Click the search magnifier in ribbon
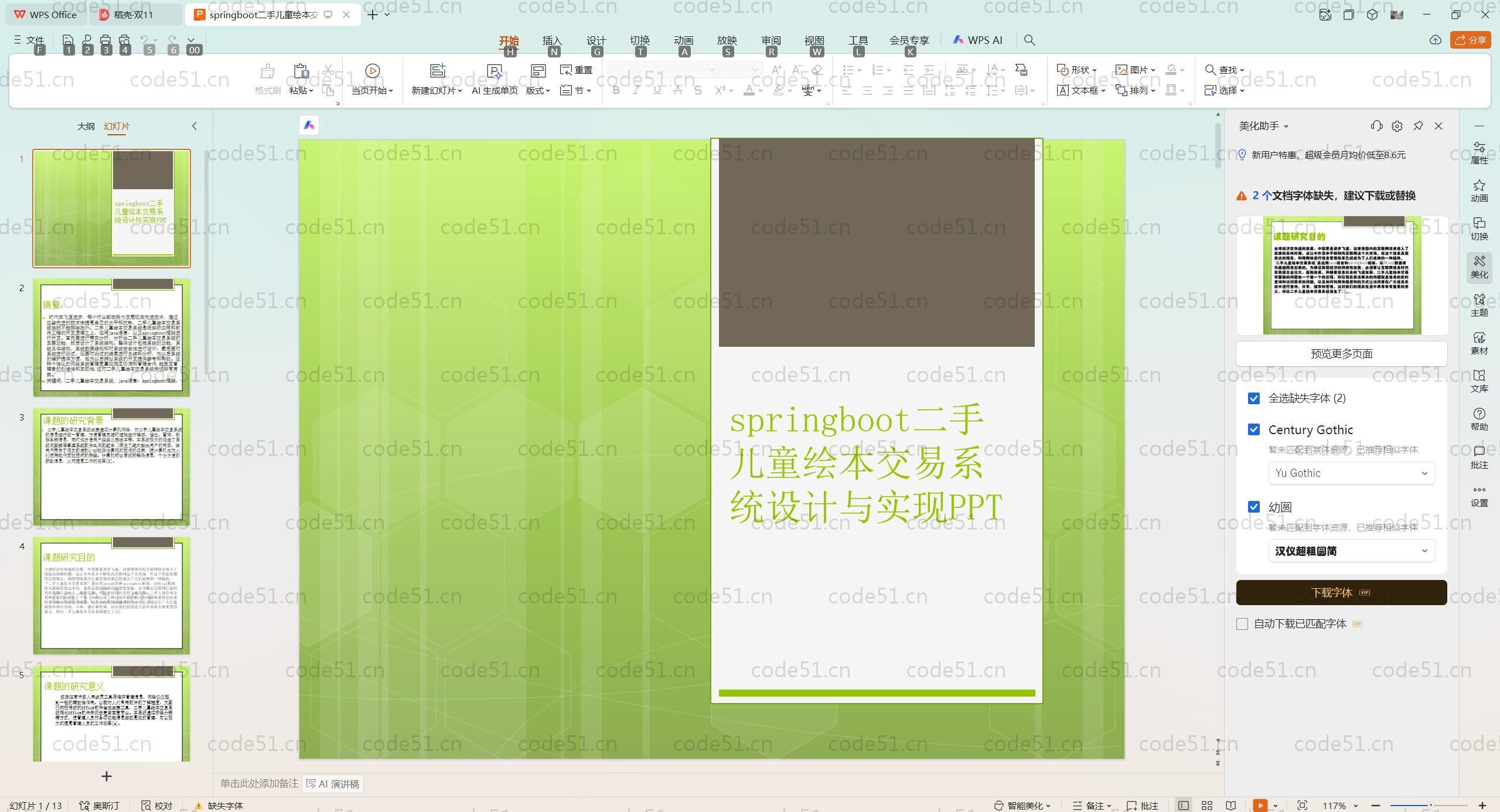The height and width of the screenshot is (812, 1500). coord(1029,40)
